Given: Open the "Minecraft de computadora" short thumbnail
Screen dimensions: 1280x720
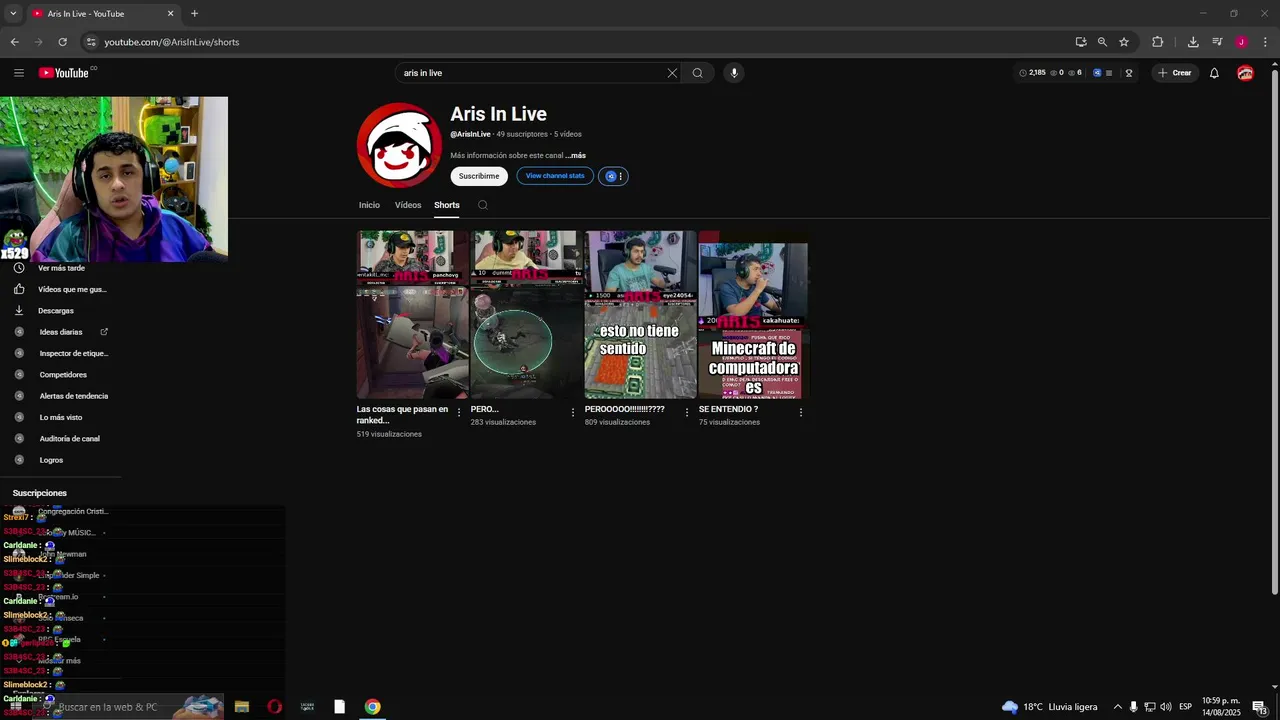Looking at the screenshot, I should click(754, 315).
